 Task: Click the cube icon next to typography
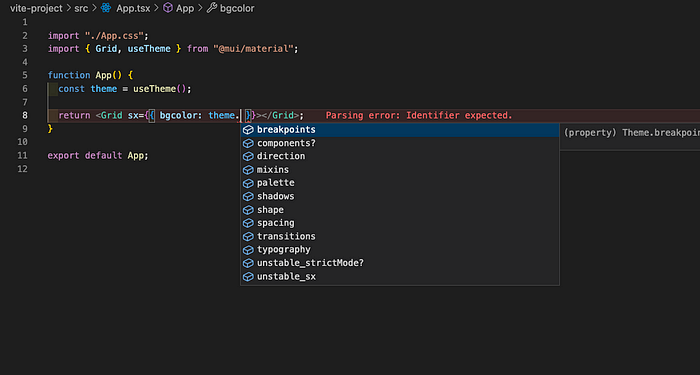pyautogui.click(x=248, y=250)
